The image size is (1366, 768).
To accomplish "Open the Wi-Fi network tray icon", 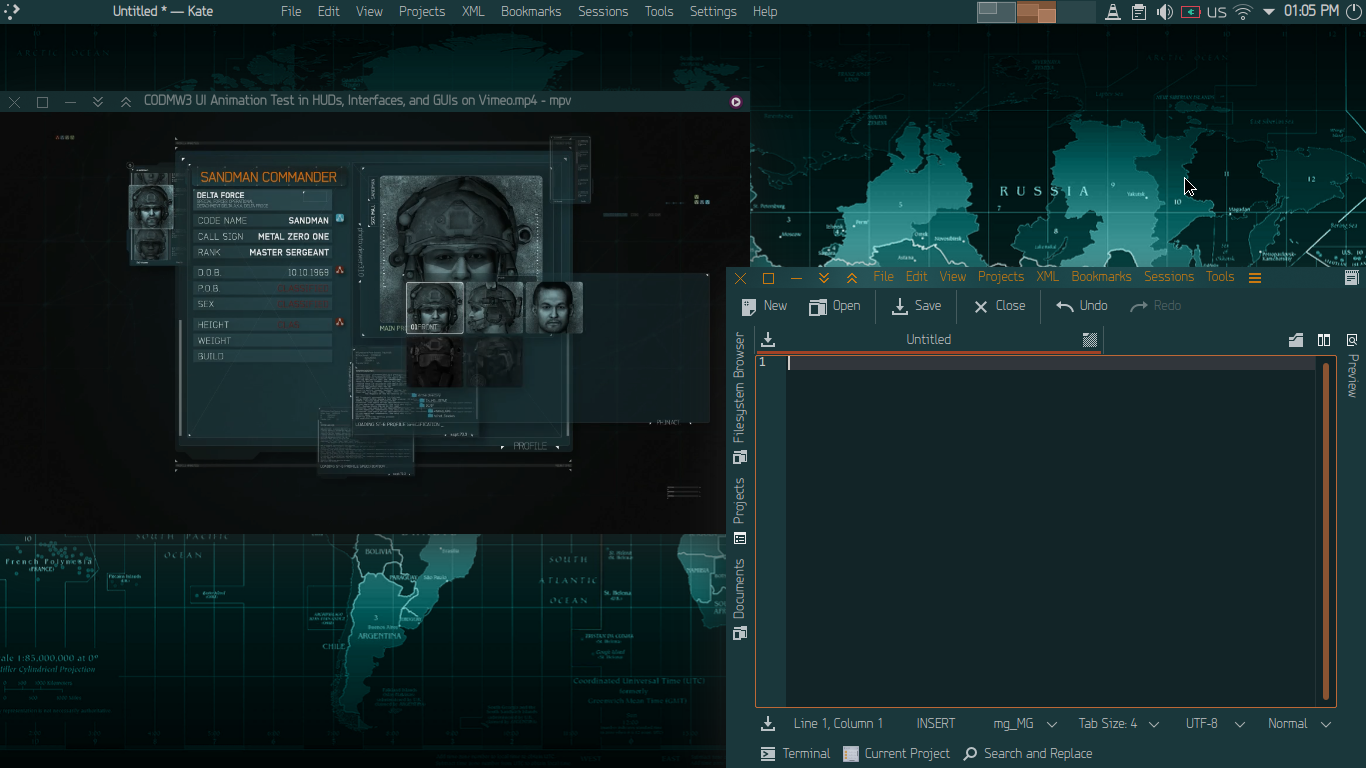I will coord(1243,12).
